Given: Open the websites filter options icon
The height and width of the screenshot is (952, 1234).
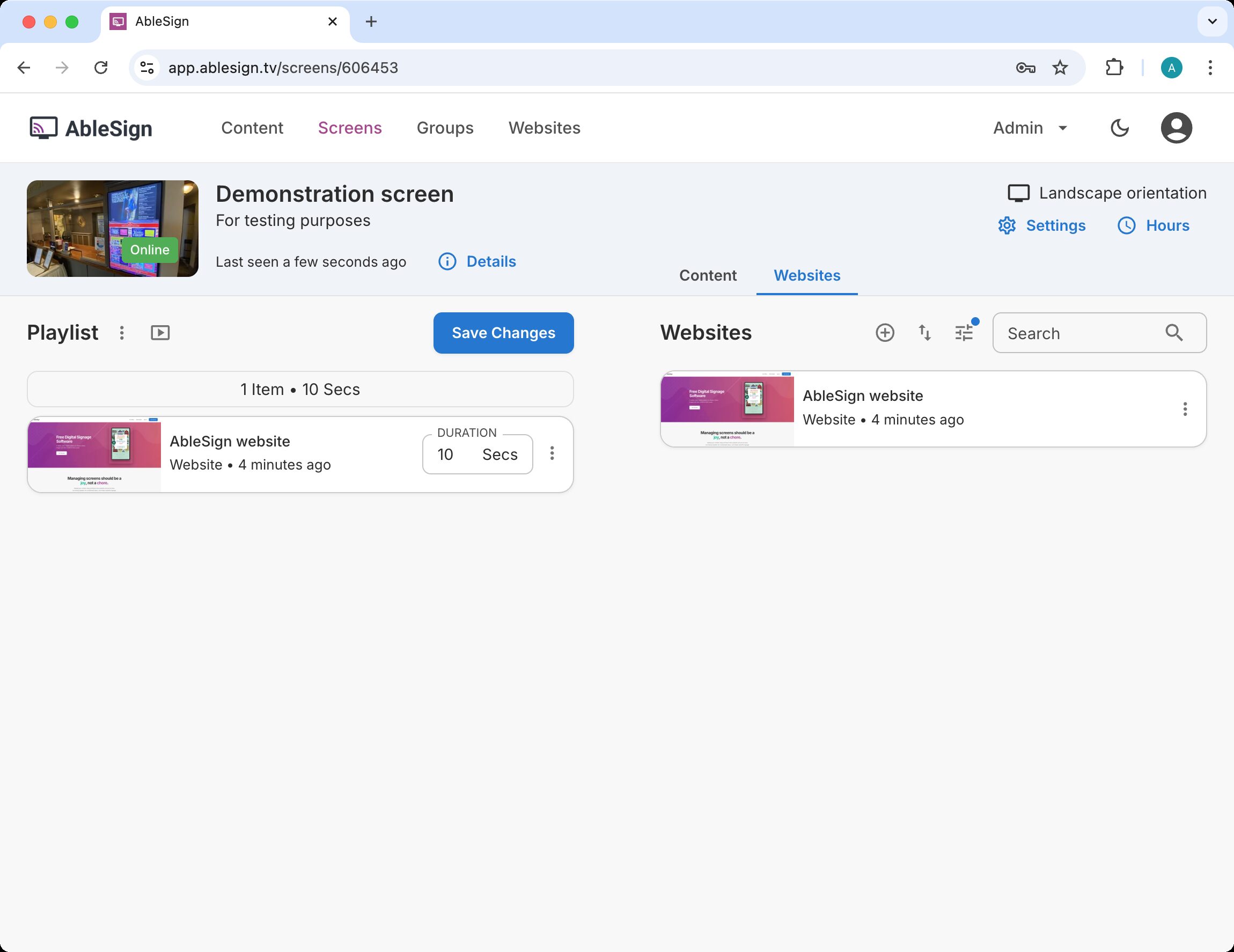Looking at the screenshot, I should (964, 333).
